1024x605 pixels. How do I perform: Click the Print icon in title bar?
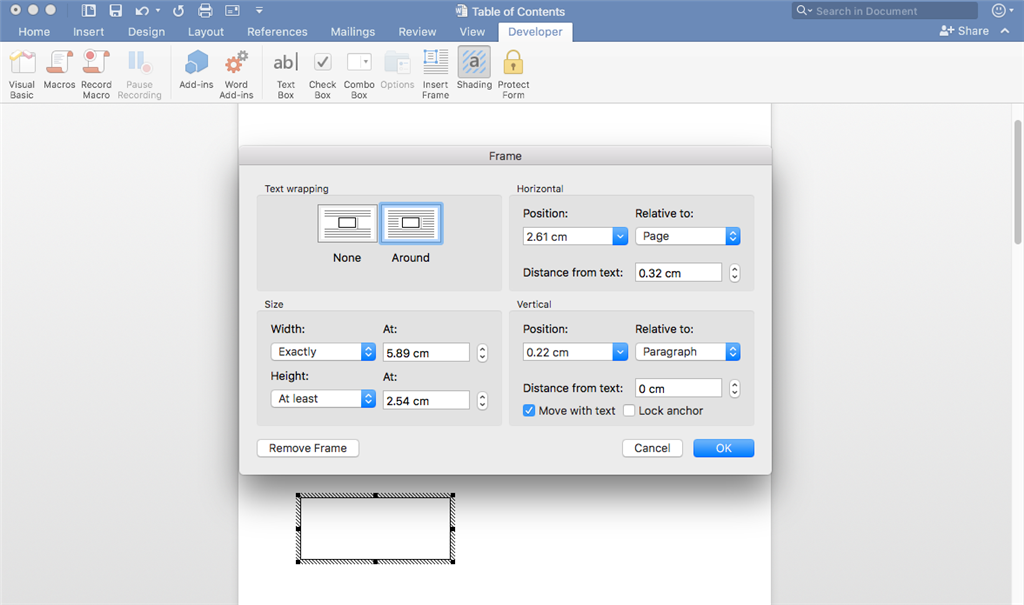205,10
